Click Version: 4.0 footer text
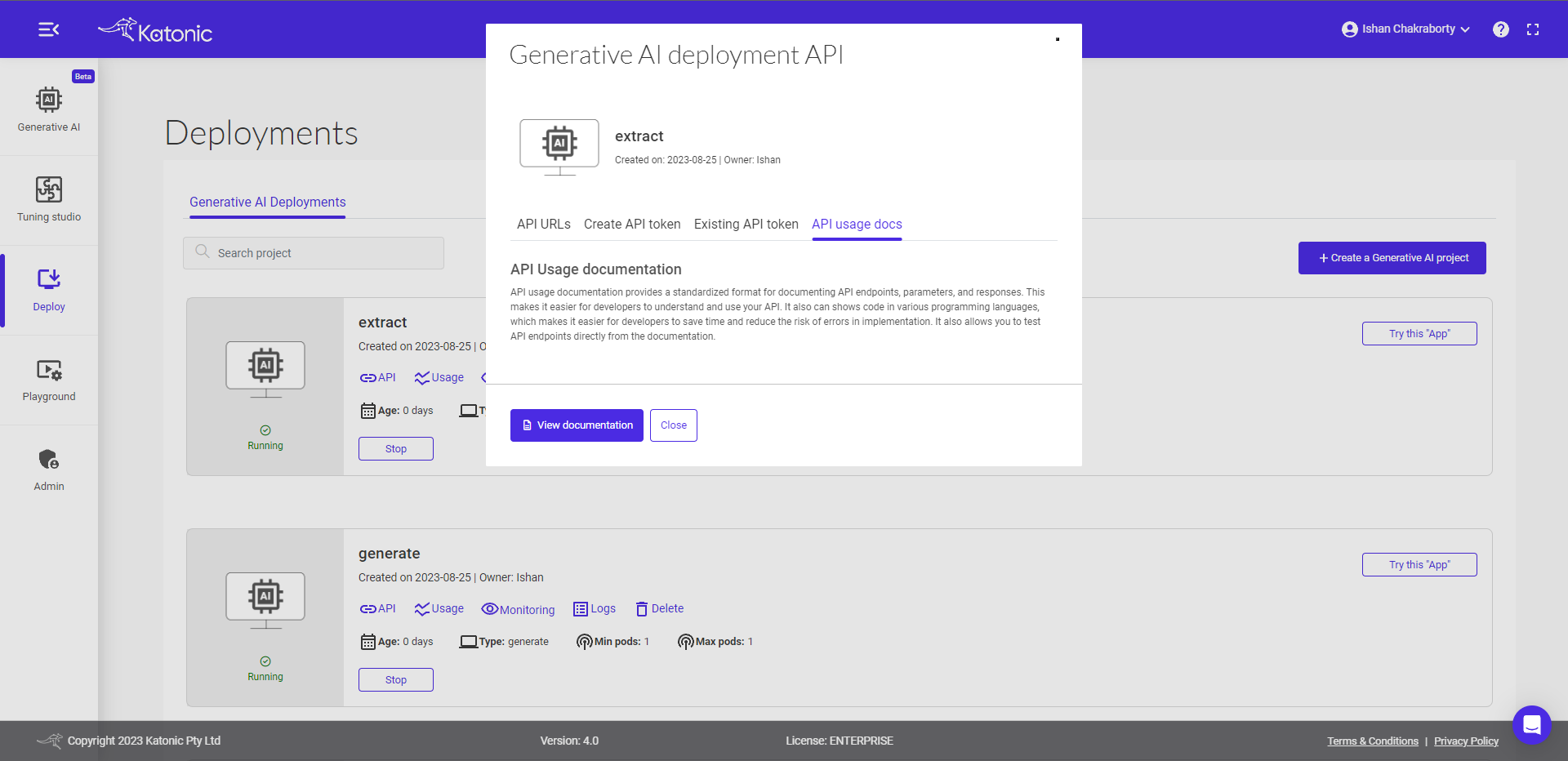This screenshot has height=761, width=1568. click(x=569, y=741)
